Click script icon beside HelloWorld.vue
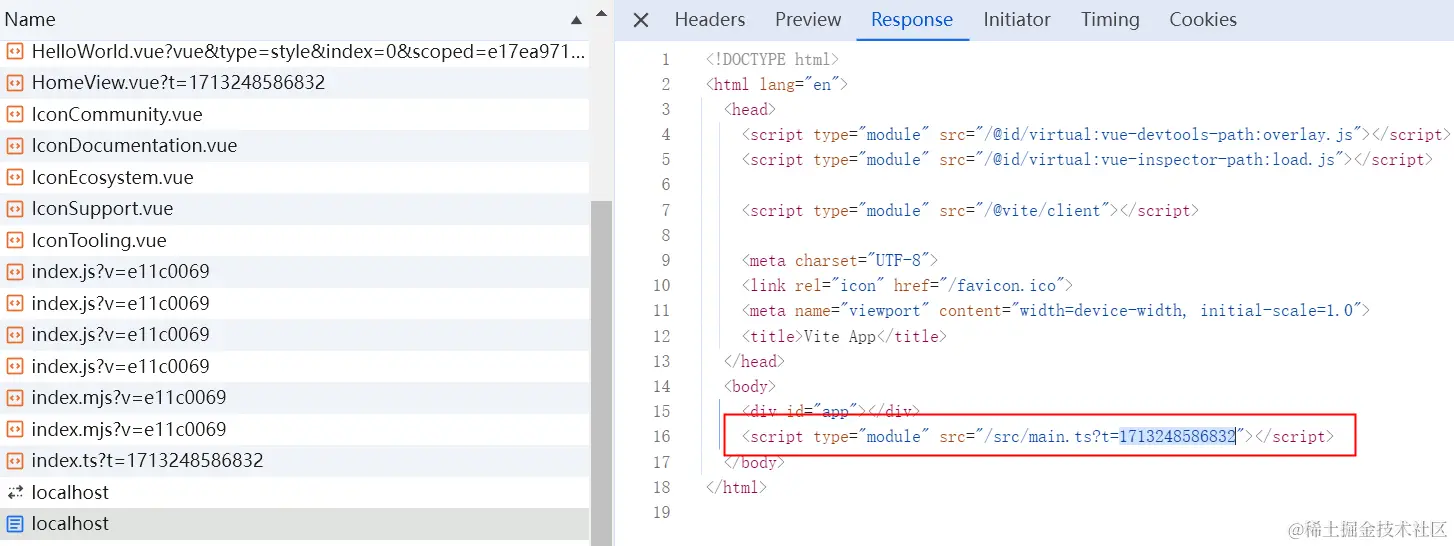1454x546 pixels. point(15,51)
